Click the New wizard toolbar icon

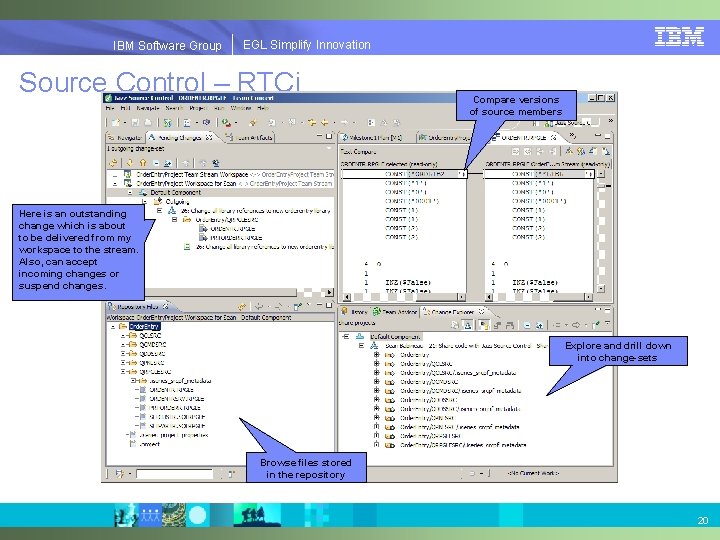click(x=116, y=123)
